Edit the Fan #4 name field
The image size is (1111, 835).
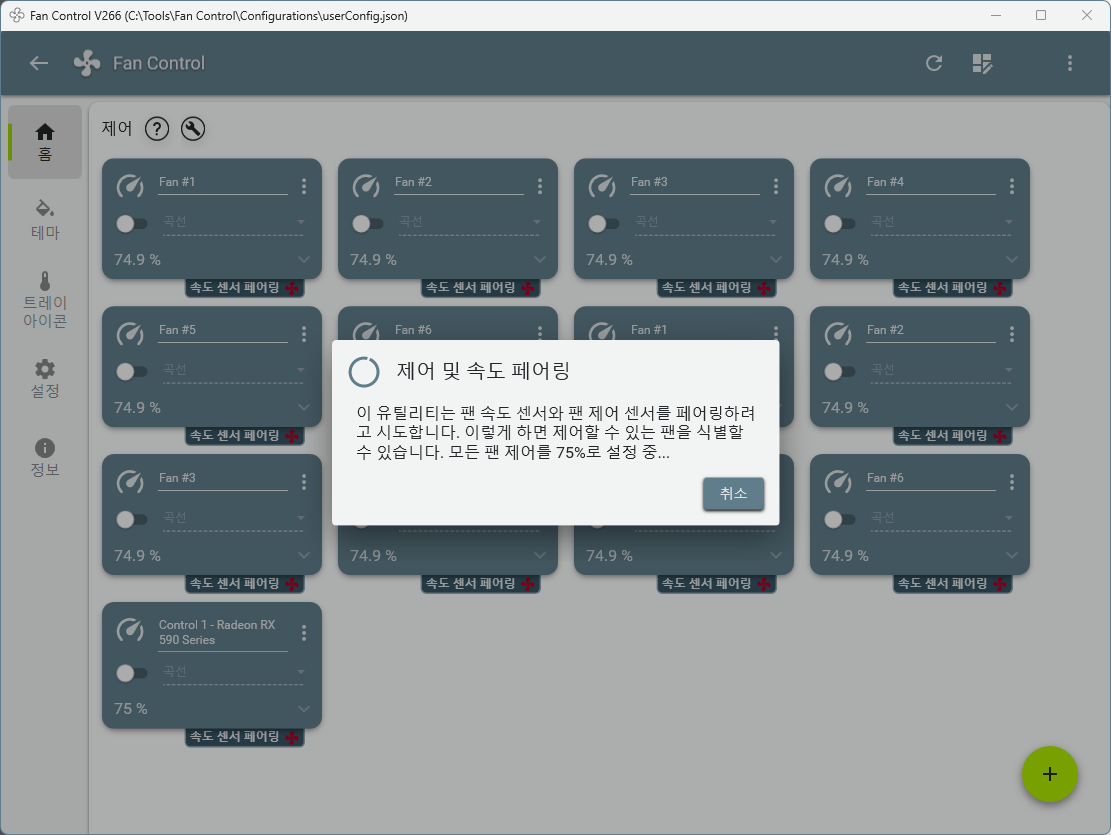(x=930, y=183)
